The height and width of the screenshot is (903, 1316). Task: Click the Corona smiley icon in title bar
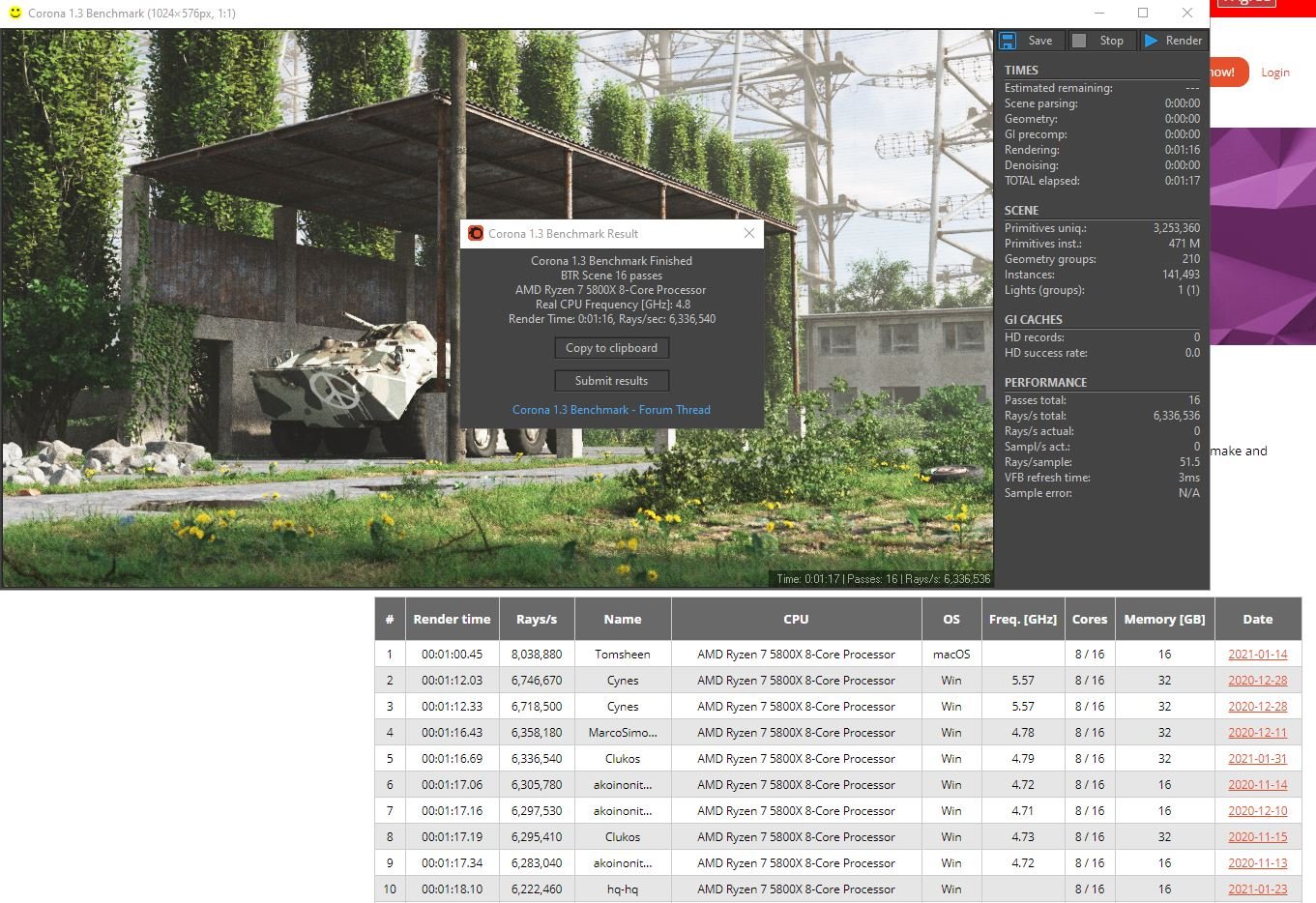pyautogui.click(x=15, y=13)
